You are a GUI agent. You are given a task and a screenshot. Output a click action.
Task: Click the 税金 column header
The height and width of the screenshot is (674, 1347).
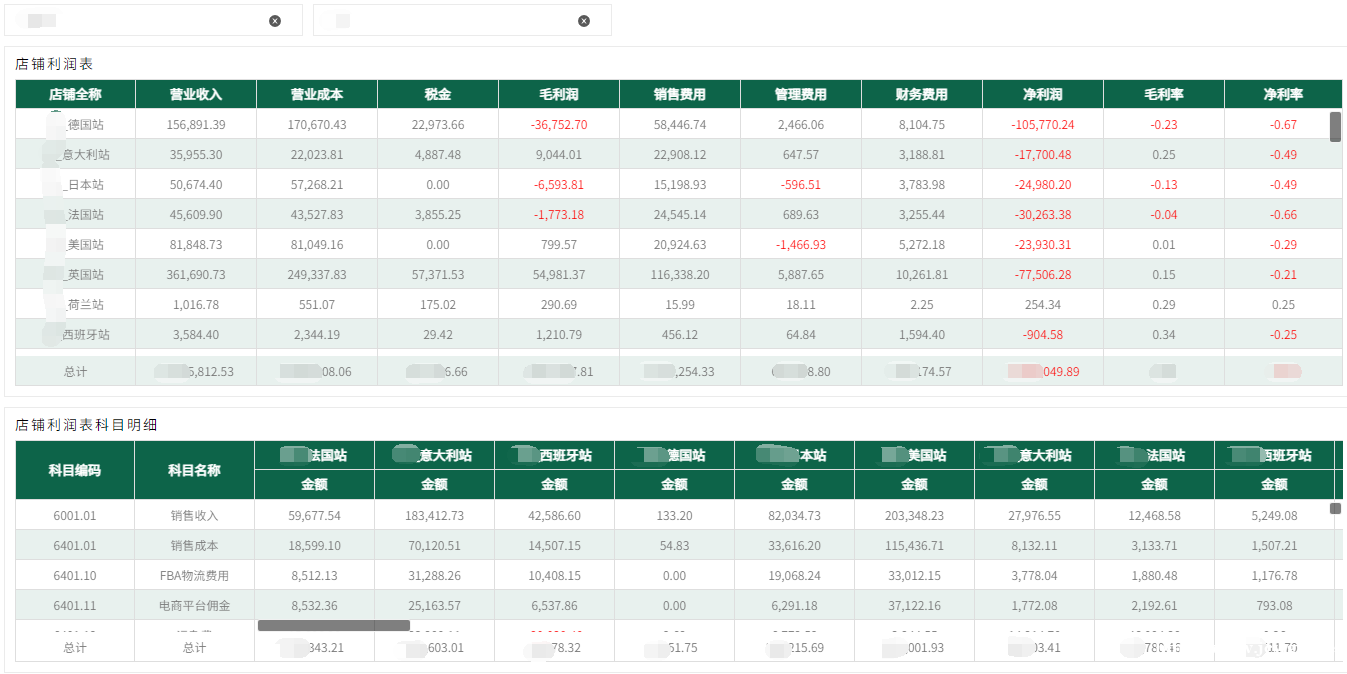[x=438, y=95]
